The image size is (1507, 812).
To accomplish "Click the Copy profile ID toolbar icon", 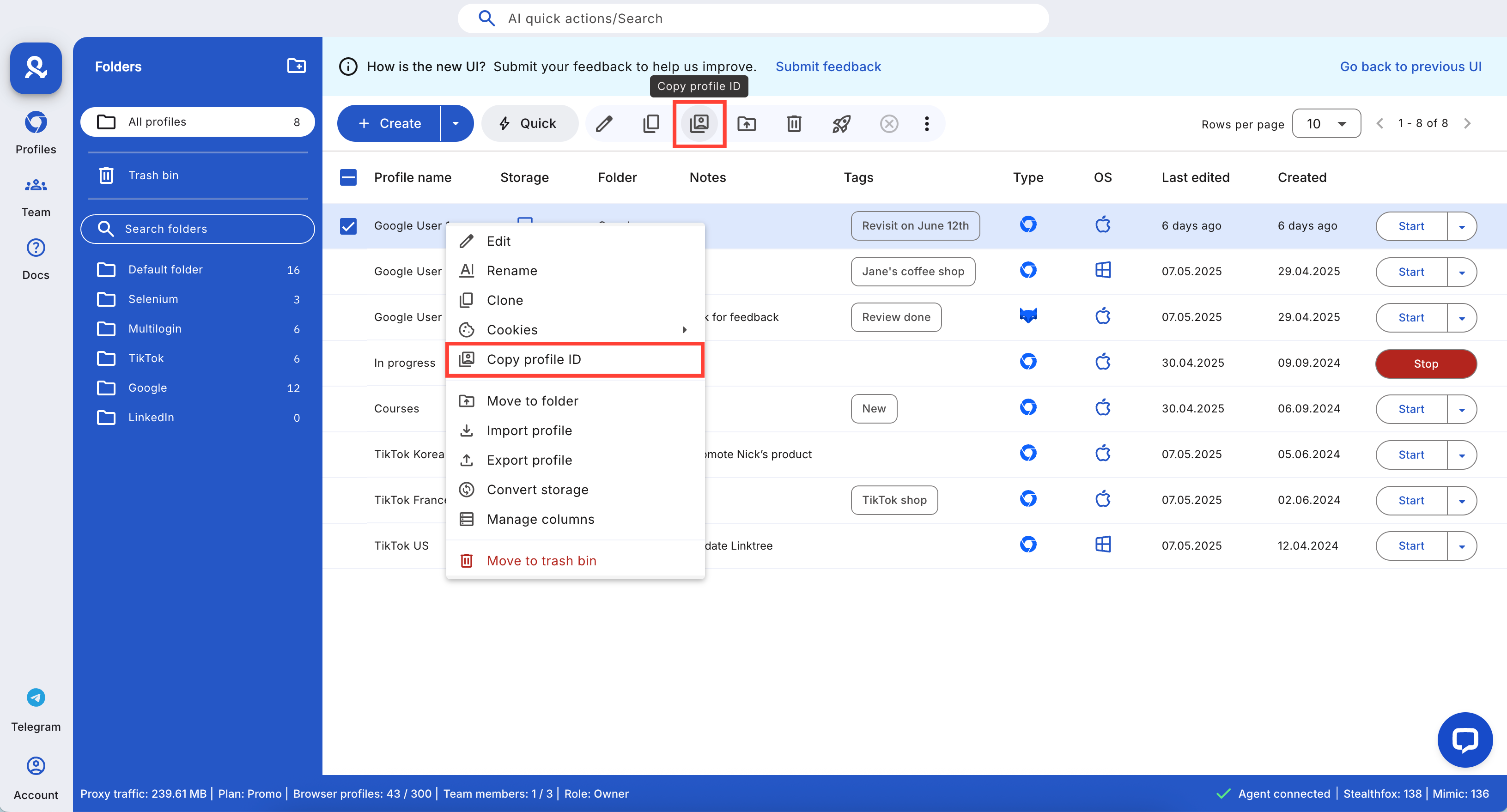I will (x=699, y=123).
